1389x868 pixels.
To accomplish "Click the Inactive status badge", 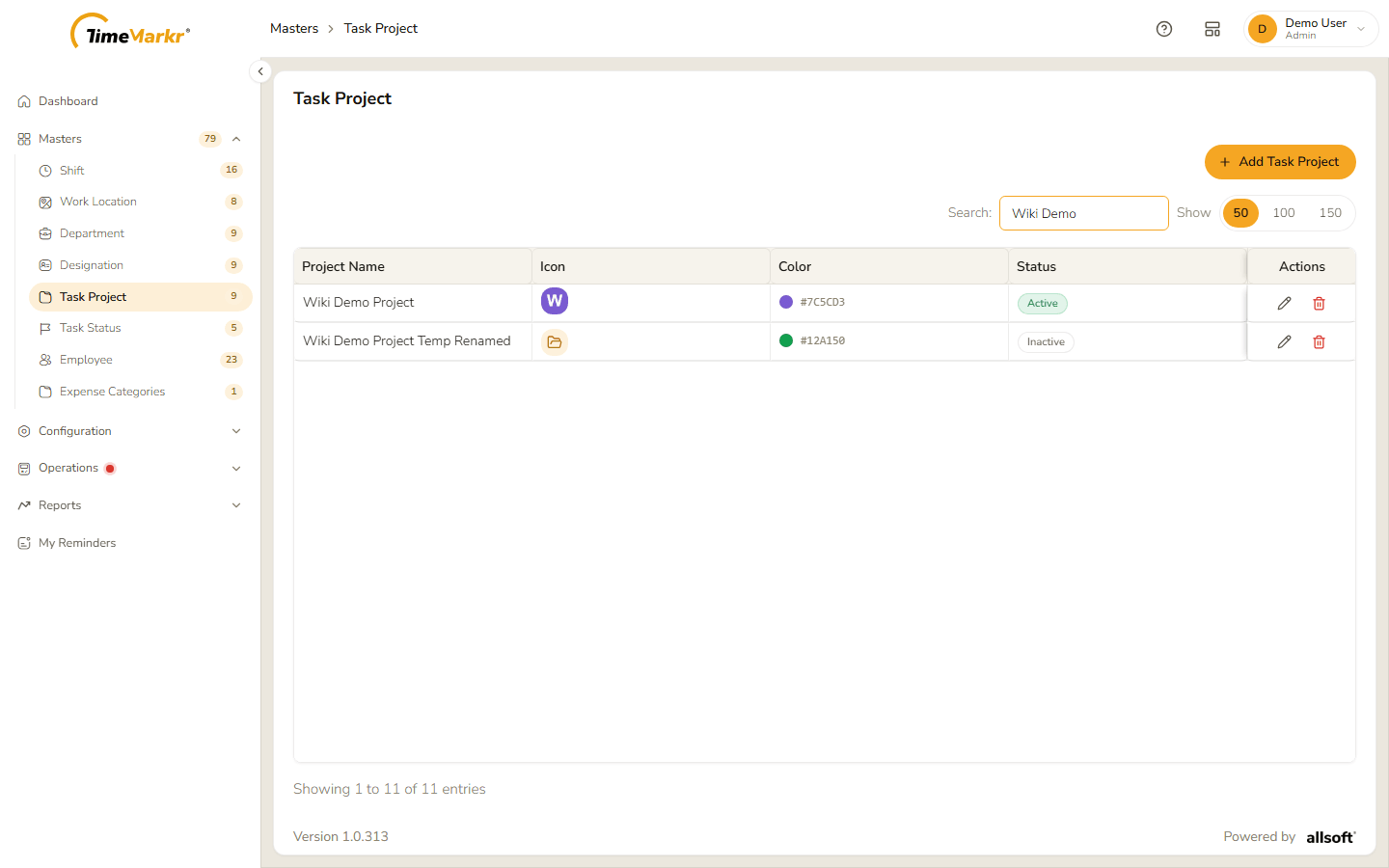I will [x=1046, y=341].
